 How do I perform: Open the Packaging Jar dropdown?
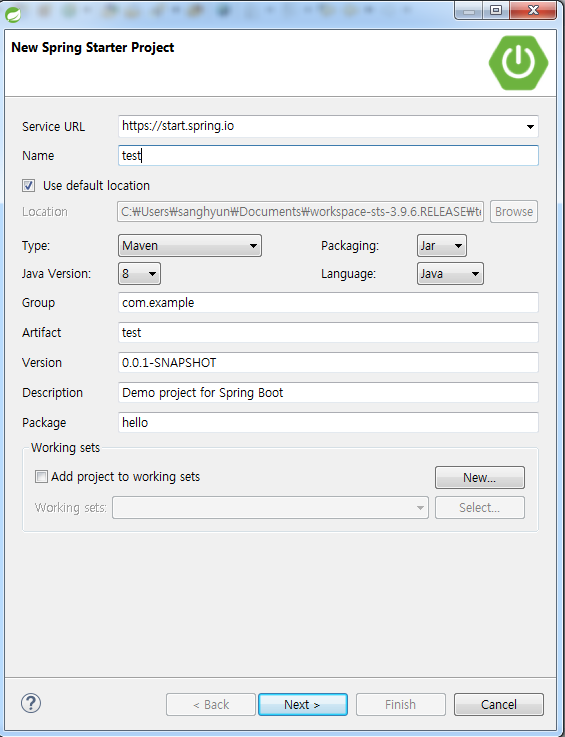tap(442, 246)
